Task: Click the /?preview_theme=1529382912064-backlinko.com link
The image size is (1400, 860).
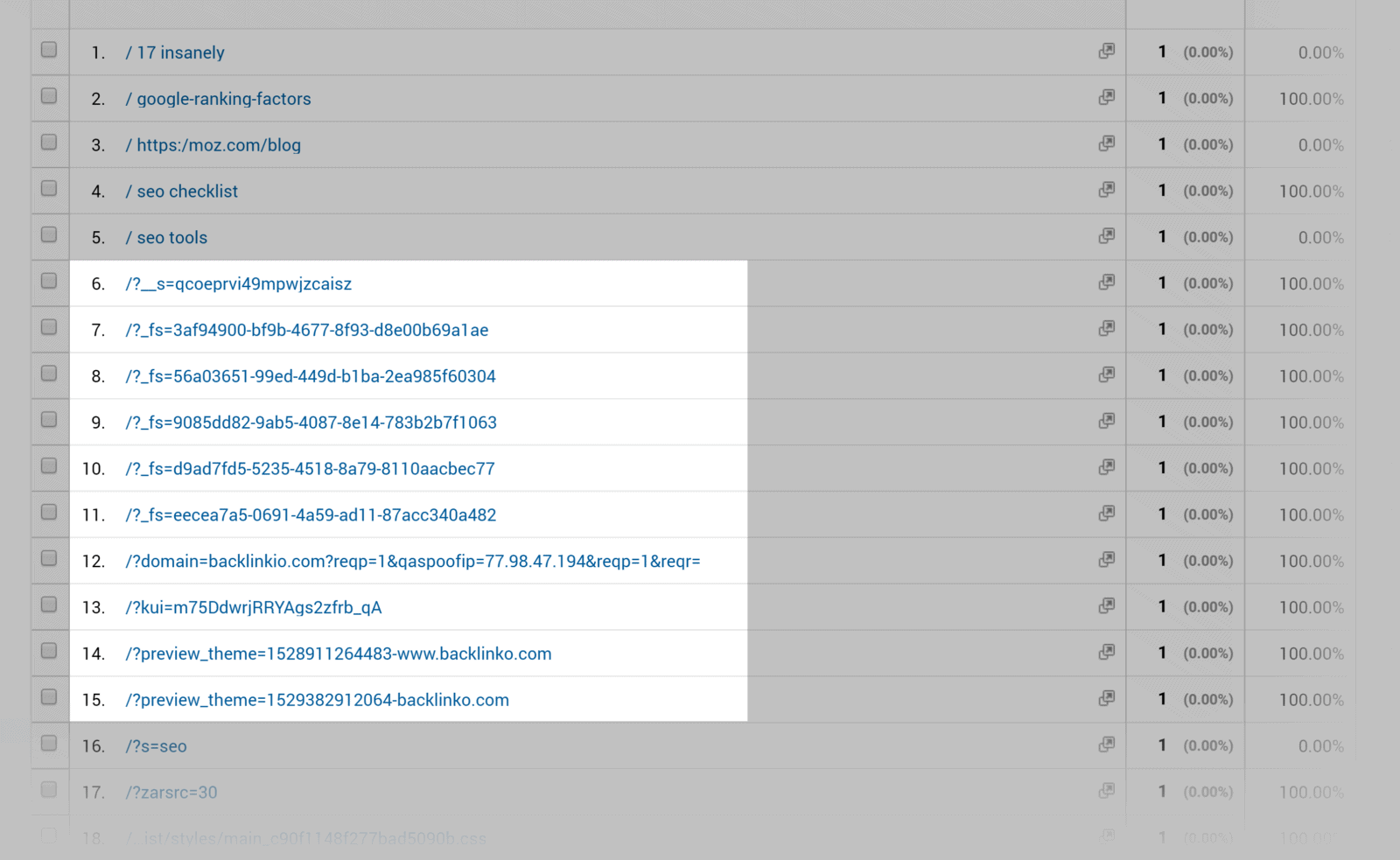Action: tap(317, 699)
